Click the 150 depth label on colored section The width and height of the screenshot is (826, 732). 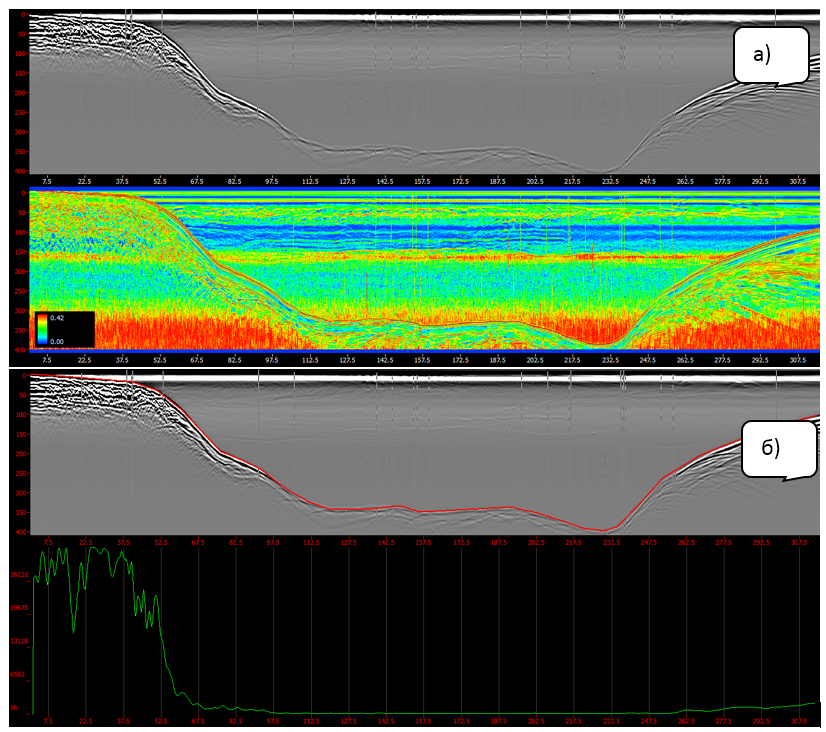click(21, 252)
